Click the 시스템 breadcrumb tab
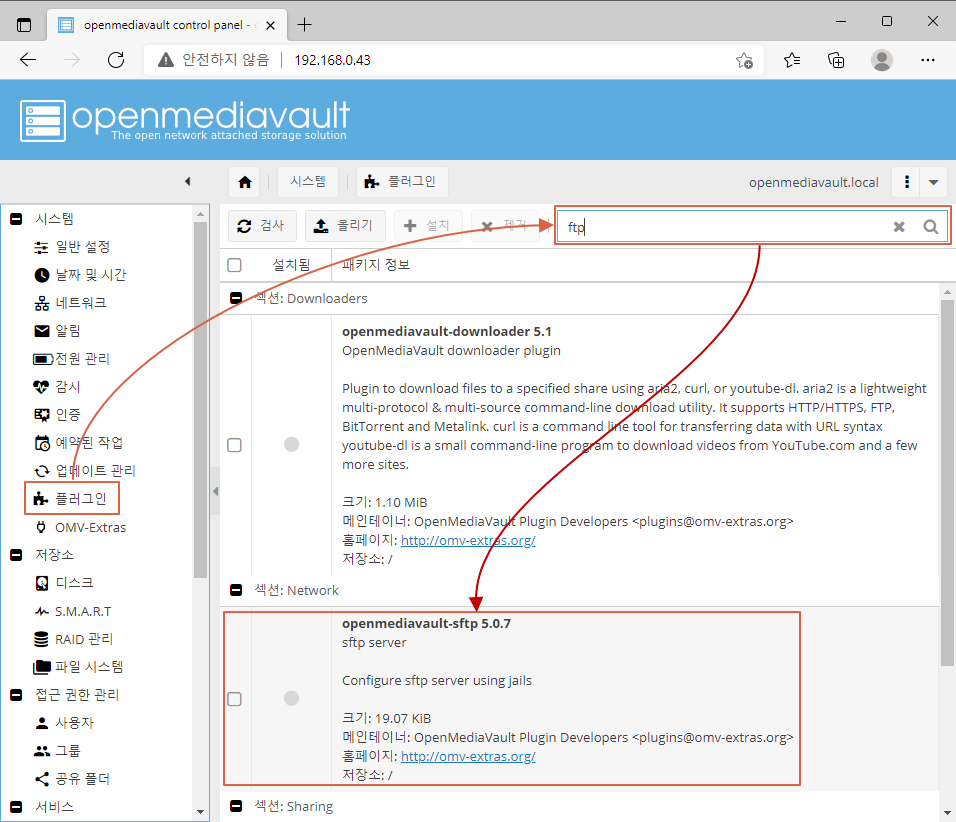Viewport: 956px width, 822px height. click(x=308, y=182)
